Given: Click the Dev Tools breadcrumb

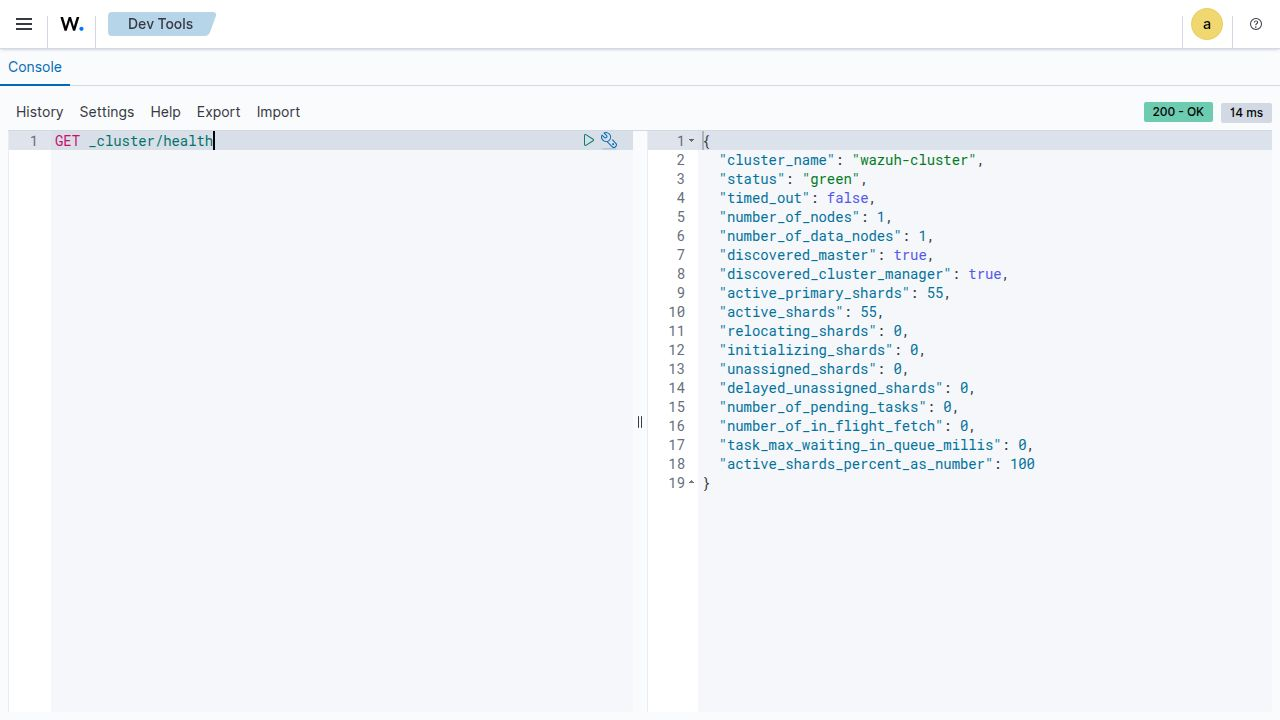Looking at the screenshot, I should [161, 24].
